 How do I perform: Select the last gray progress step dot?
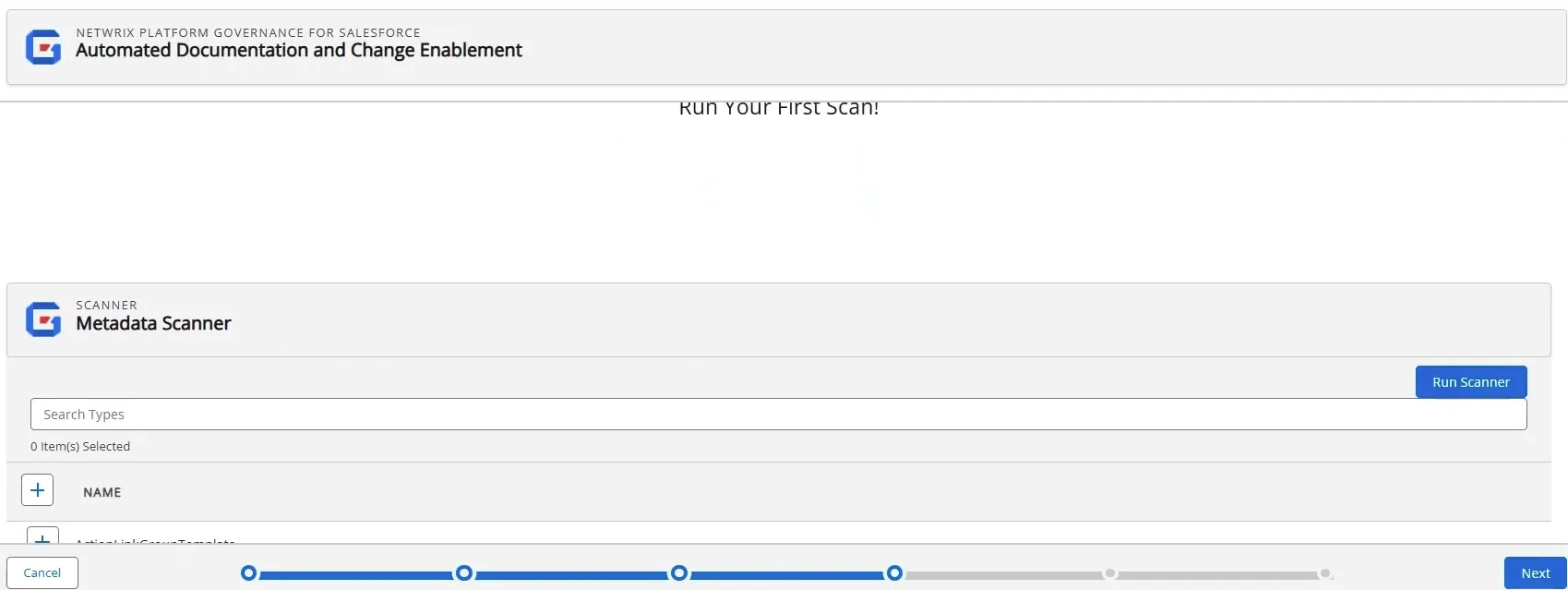[x=1325, y=573]
